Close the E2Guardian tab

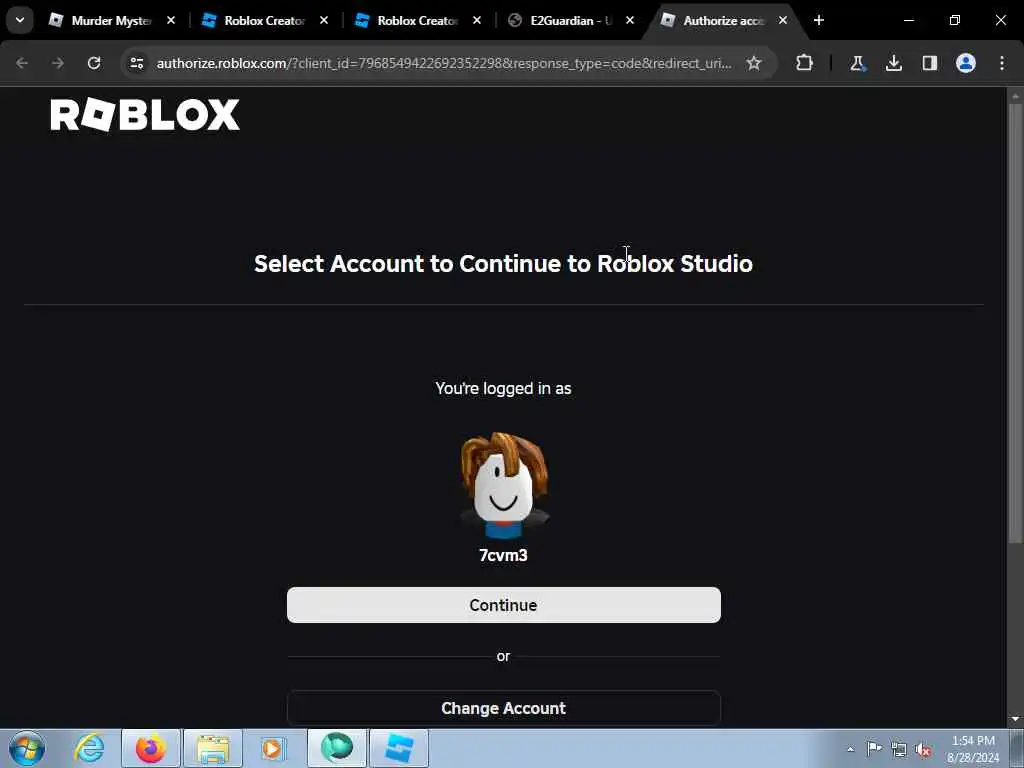pyautogui.click(x=630, y=21)
